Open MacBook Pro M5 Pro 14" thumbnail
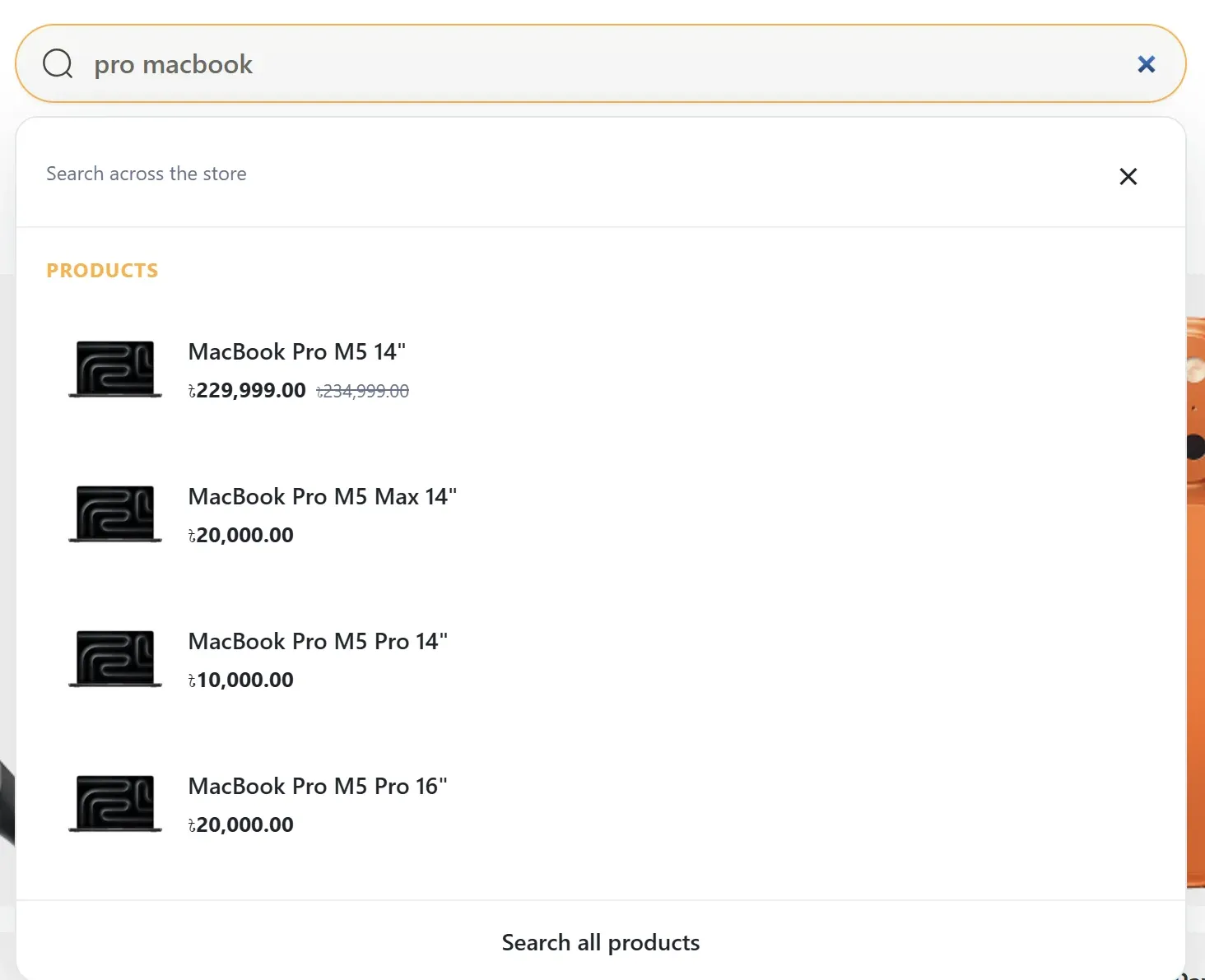1205x980 pixels. pyautogui.click(x=115, y=658)
